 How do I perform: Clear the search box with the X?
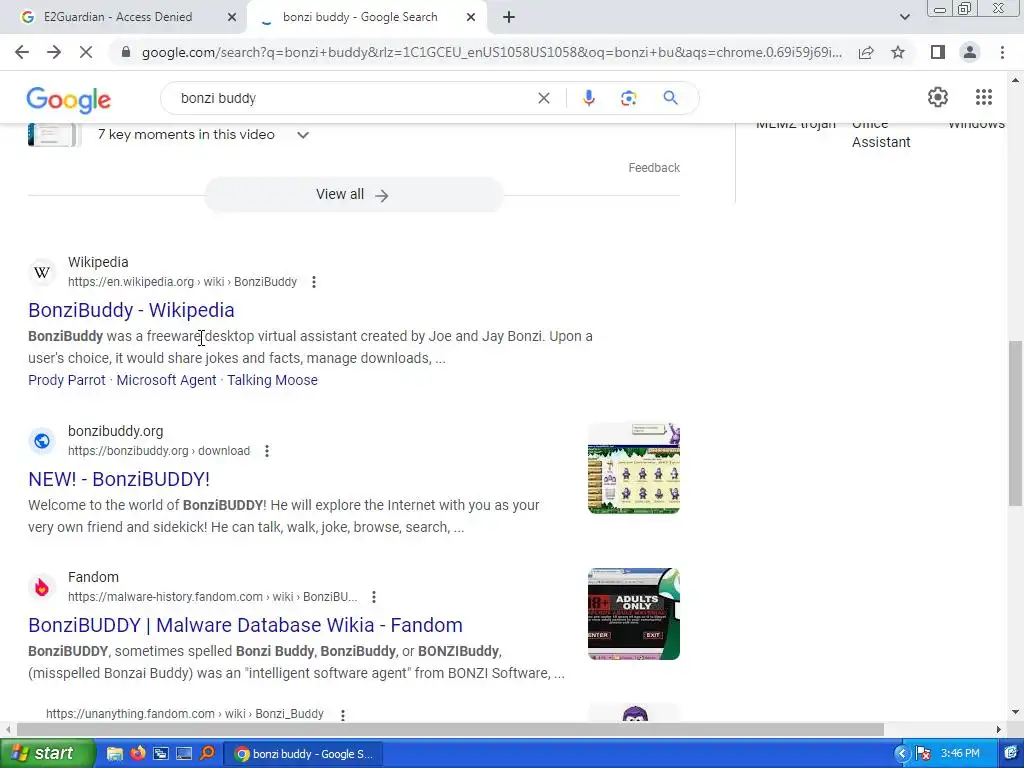pos(543,98)
